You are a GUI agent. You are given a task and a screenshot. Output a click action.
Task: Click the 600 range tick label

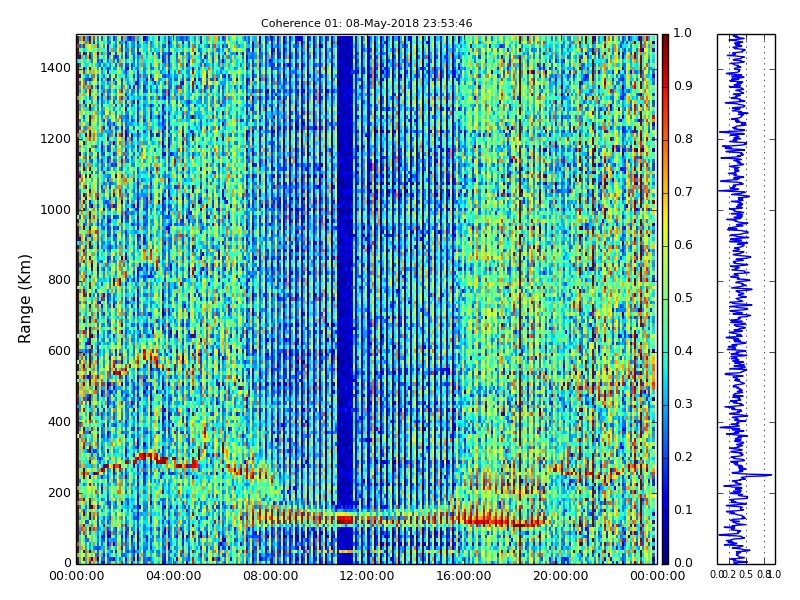pyautogui.click(x=59, y=351)
